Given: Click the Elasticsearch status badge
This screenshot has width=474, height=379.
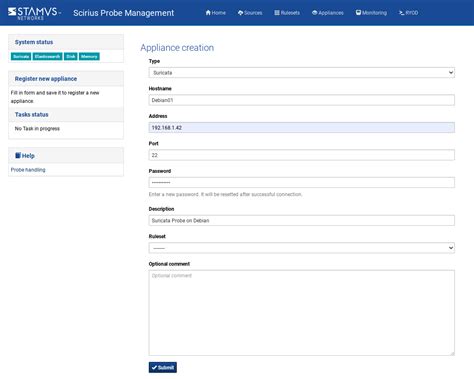Looking at the screenshot, I should coord(47,57).
